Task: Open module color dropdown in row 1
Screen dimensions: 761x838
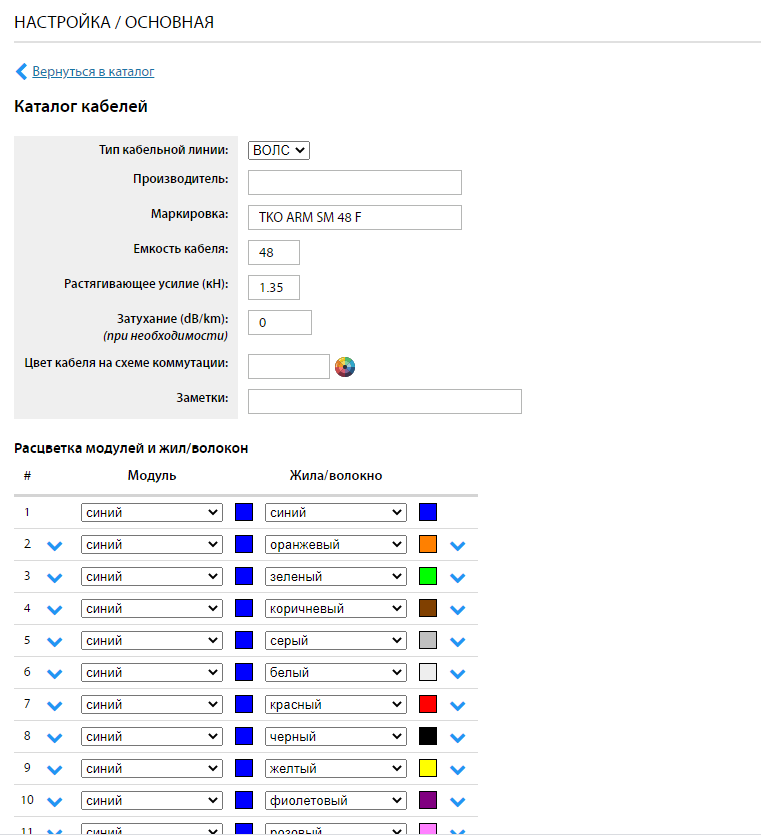Action: tap(152, 513)
